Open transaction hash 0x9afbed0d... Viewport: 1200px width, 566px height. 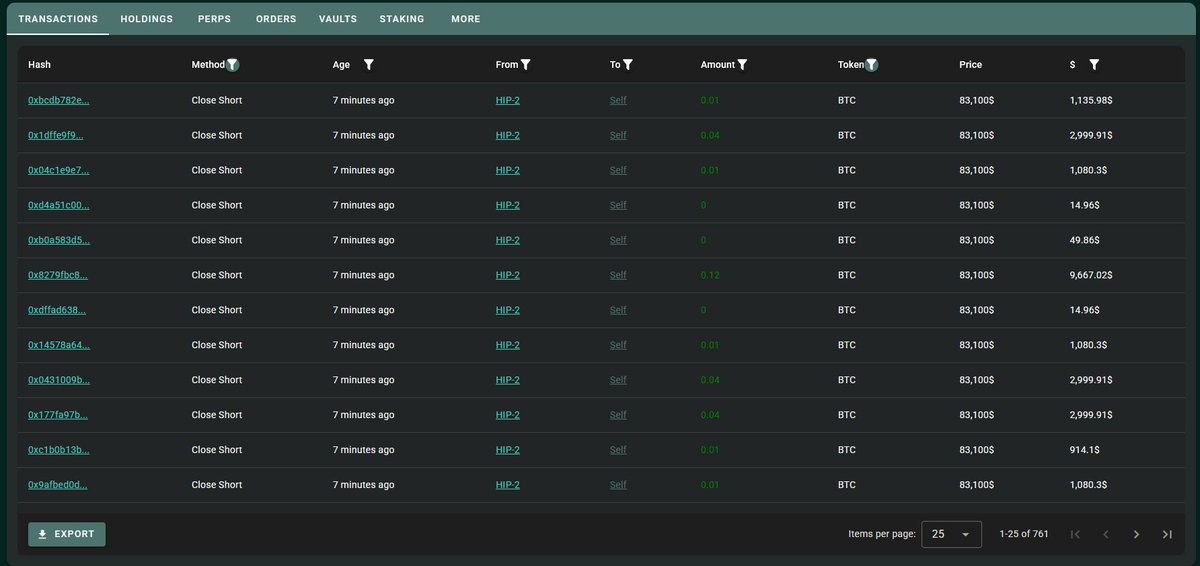(58, 485)
